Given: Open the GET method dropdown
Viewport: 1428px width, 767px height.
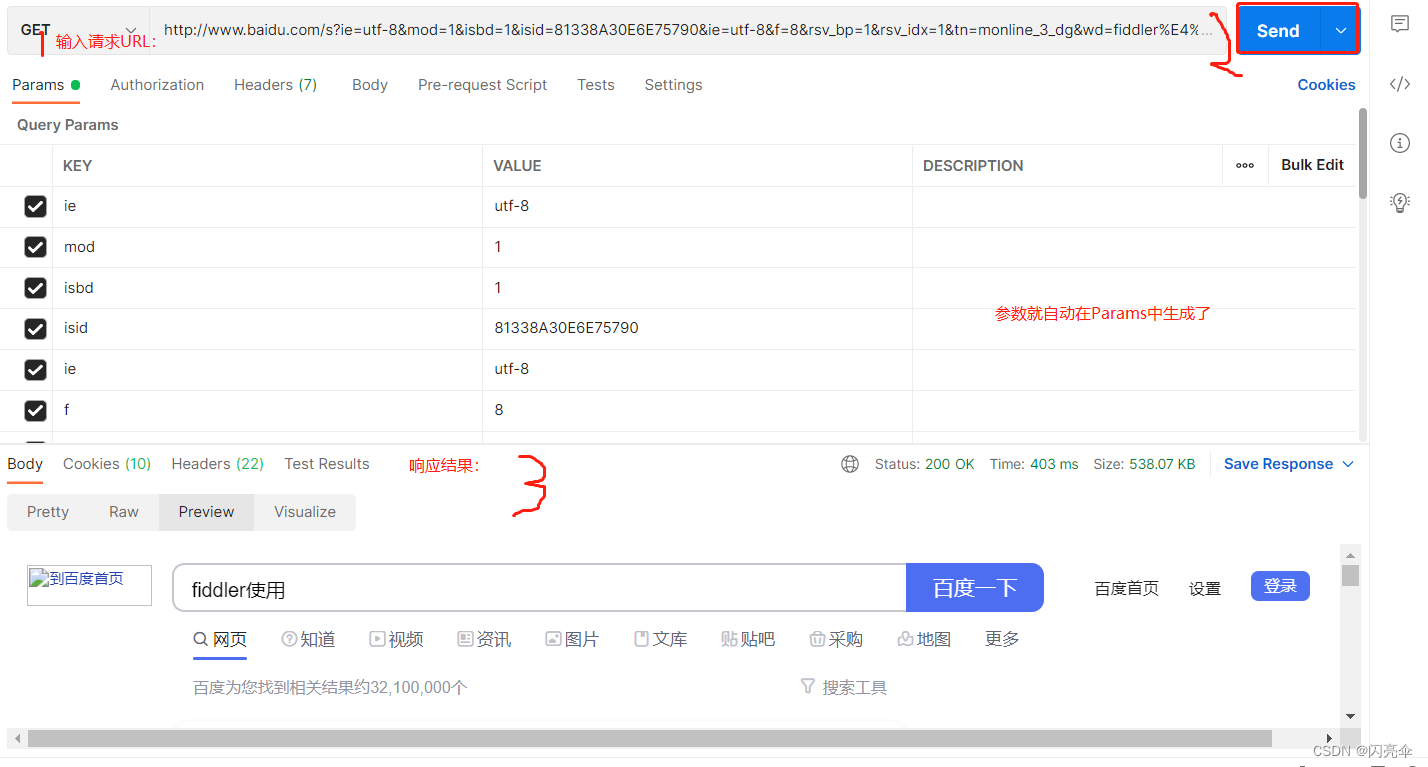Looking at the screenshot, I should [x=78, y=30].
